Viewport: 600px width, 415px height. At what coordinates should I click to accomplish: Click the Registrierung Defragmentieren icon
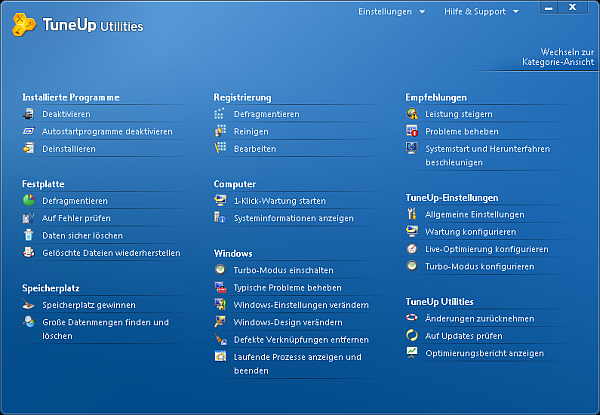click(x=220, y=114)
